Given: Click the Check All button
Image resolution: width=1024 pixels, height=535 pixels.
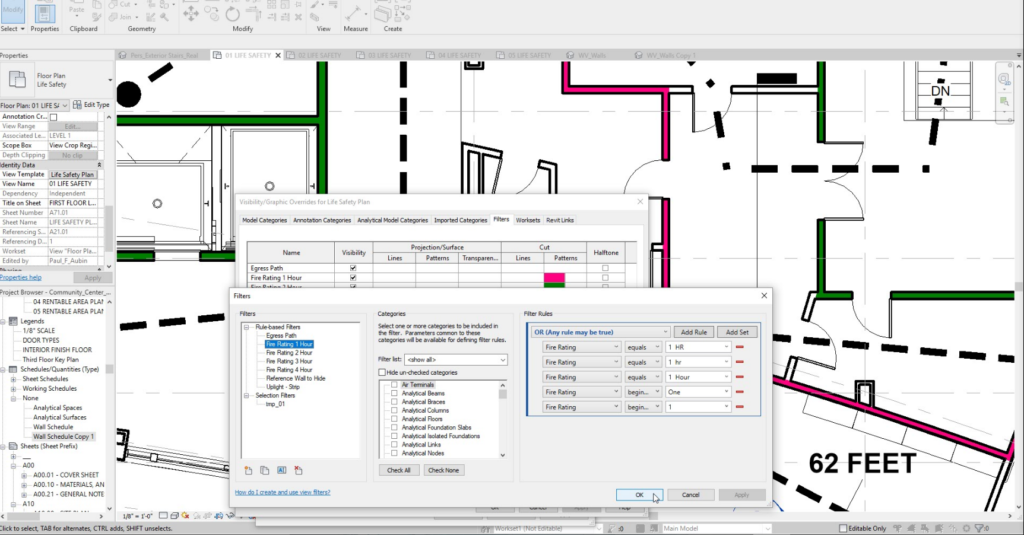Looking at the screenshot, I should click(x=398, y=470).
